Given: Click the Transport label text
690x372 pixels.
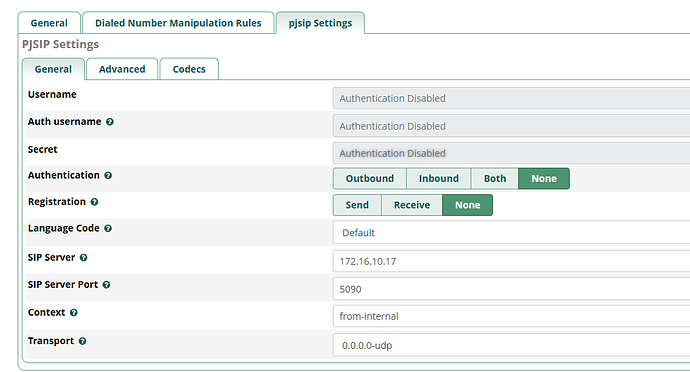Looking at the screenshot, I should 51,341.
